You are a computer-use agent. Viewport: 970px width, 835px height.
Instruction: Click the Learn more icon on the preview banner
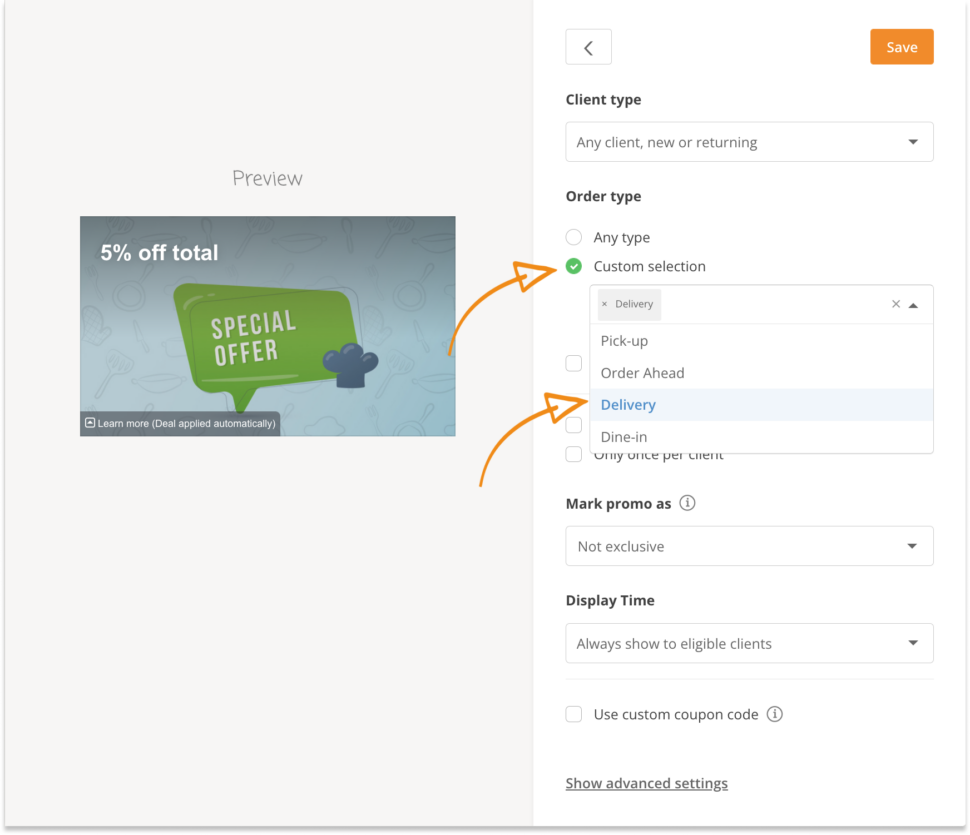[88, 422]
